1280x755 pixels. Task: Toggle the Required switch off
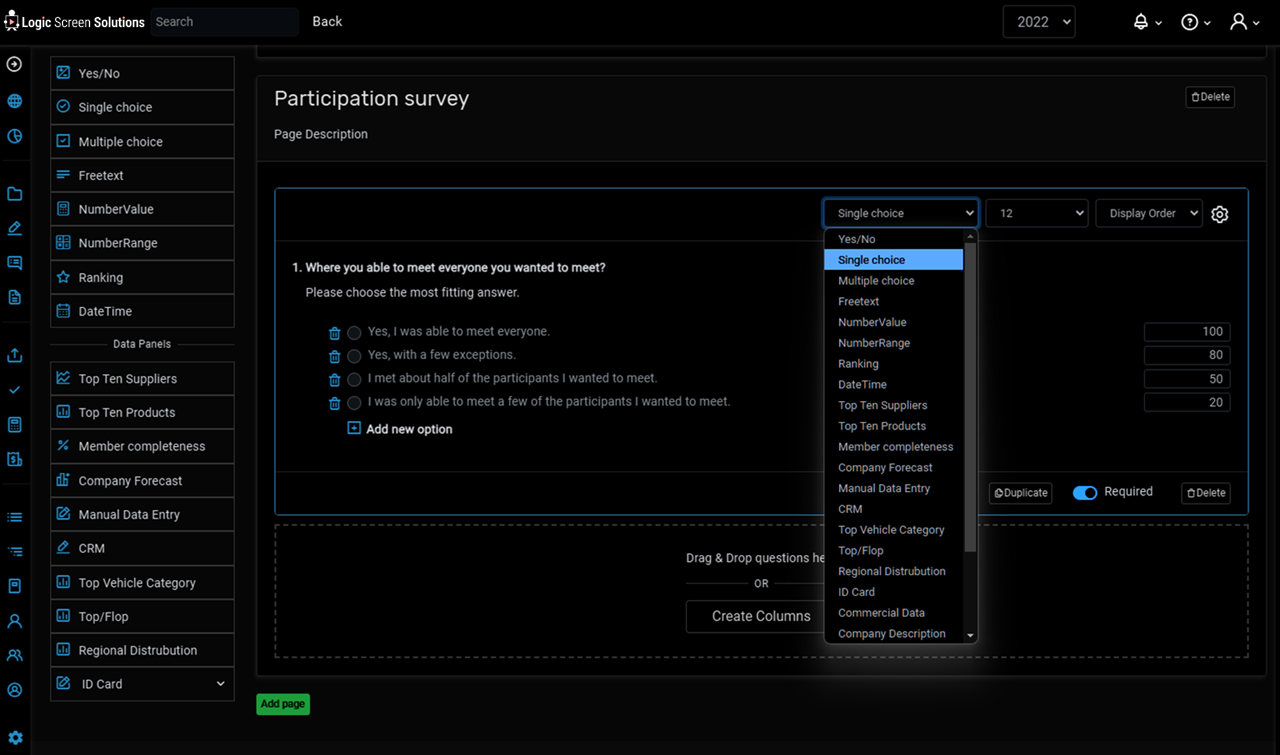pyautogui.click(x=1085, y=493)
